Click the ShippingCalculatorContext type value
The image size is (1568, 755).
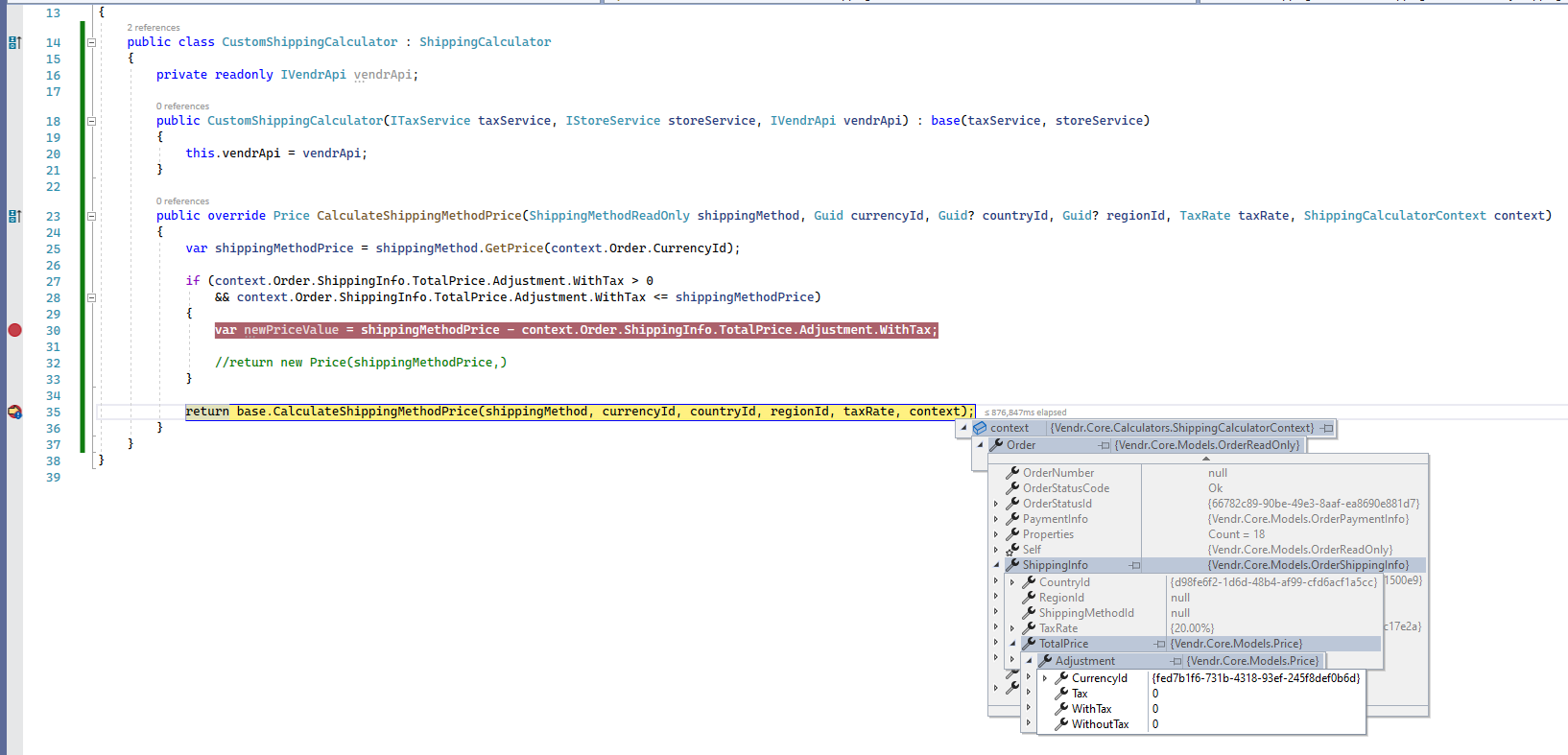pyautogui.click(x=1182, y=428)
